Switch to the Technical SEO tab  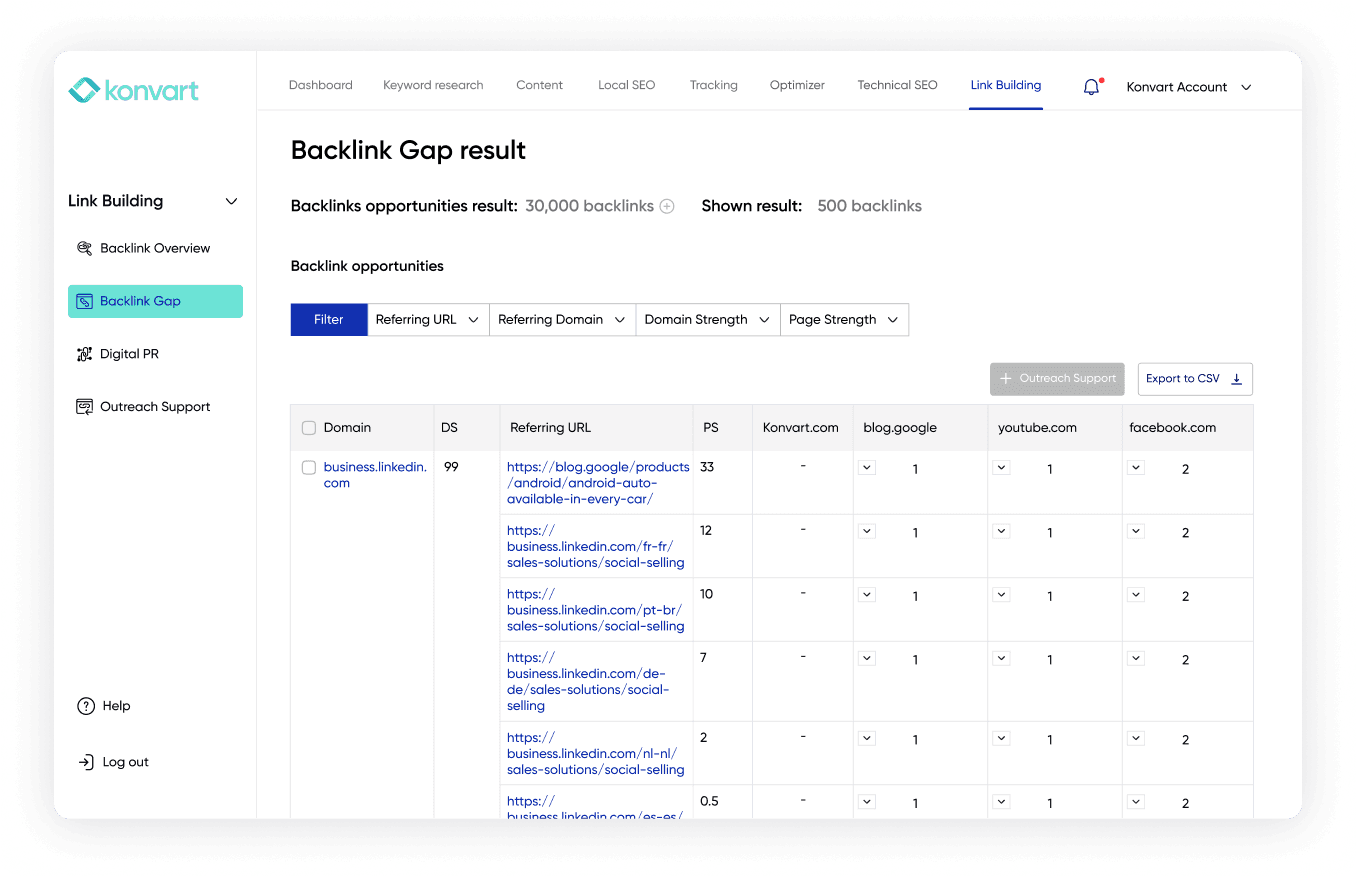pyautogui.click(x=897, y=85)
